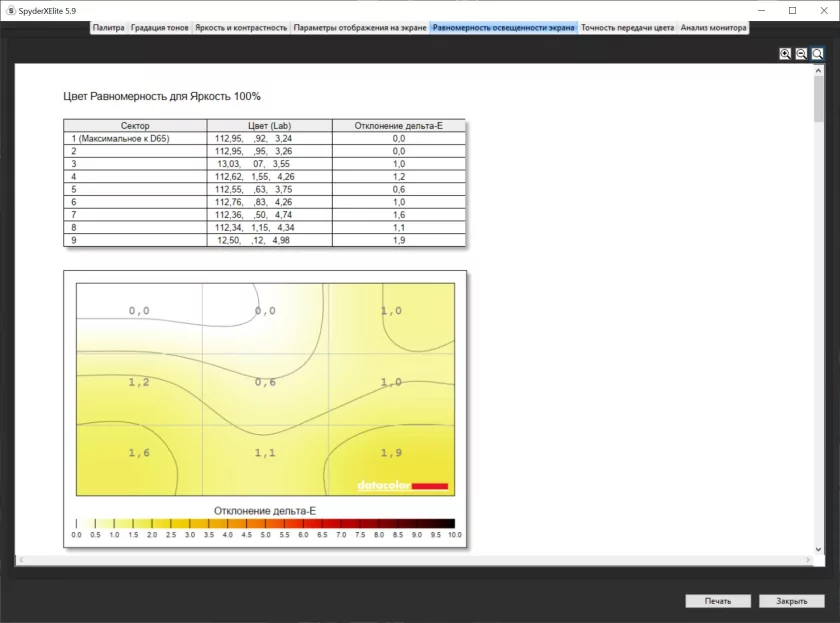Click Lab value '112,55, ,63, 3,75'
The width and height of the screenshot is (840, 623).
coord(253,189)
